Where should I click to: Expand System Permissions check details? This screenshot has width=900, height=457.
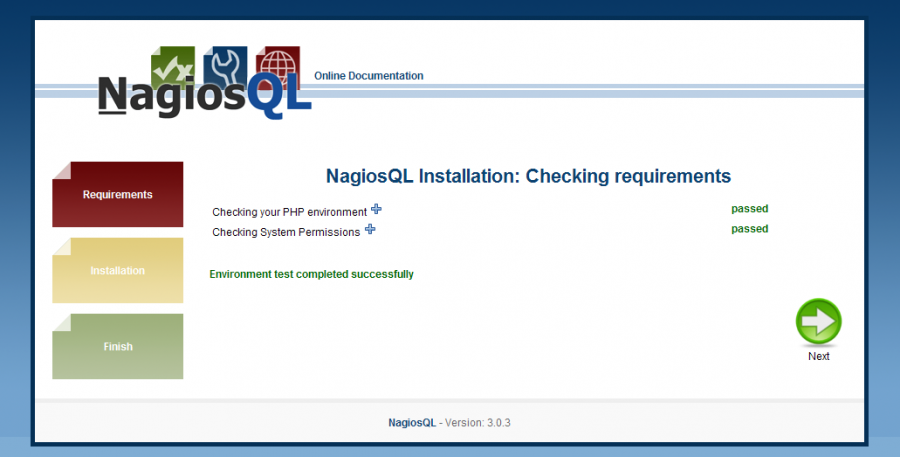[x=370, y=229]
